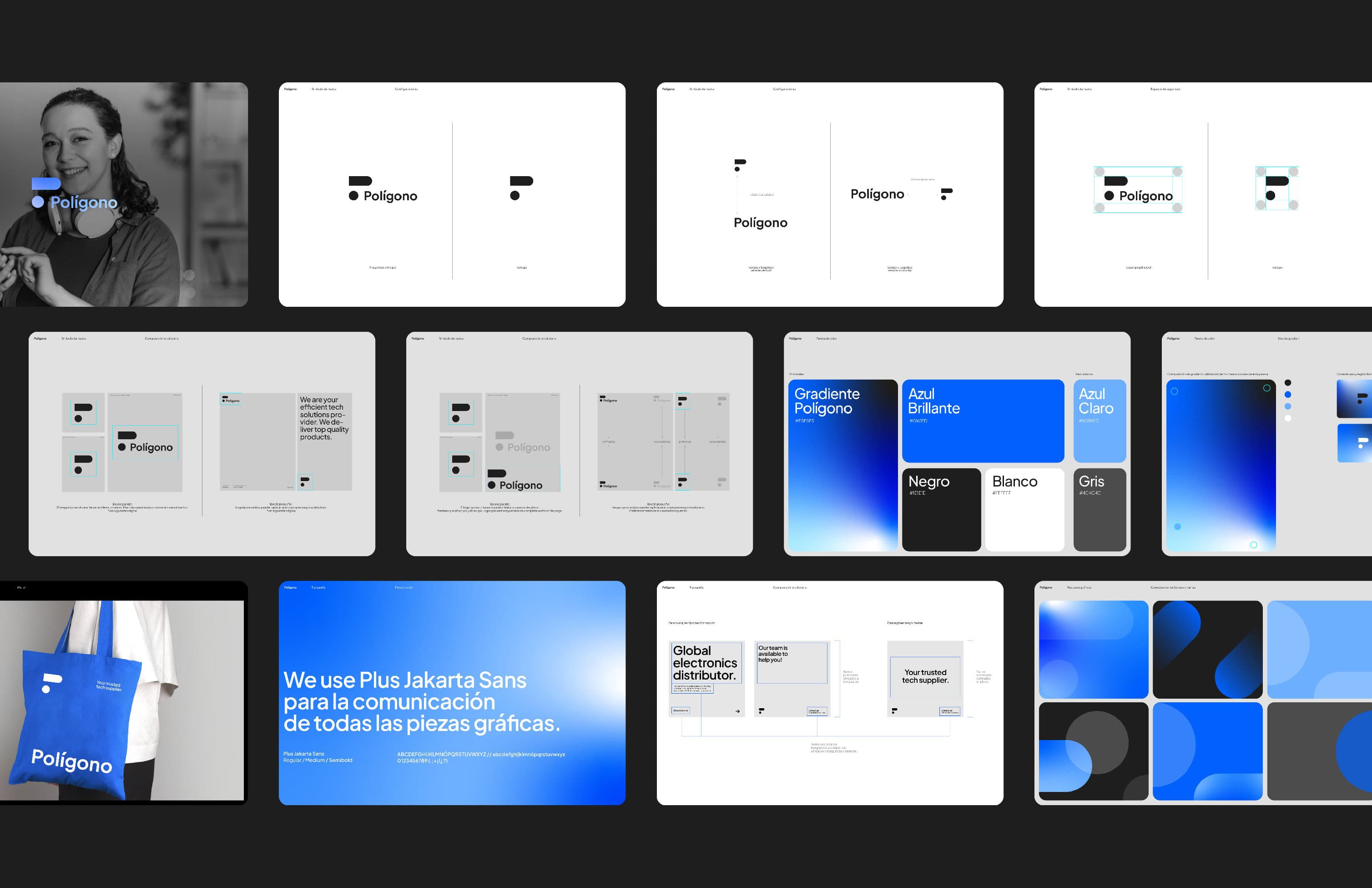Screen dimensions: 1372x888
Task: Click the arrow icon in the Global electronics card
Action: click(737, 711)
